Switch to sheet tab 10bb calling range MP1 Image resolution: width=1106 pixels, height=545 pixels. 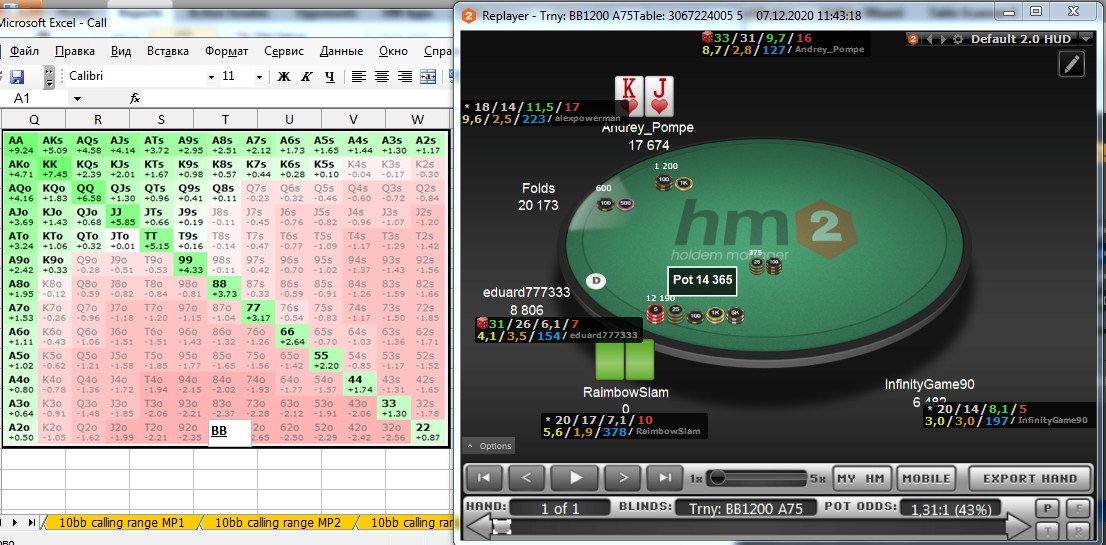[123, 522]
